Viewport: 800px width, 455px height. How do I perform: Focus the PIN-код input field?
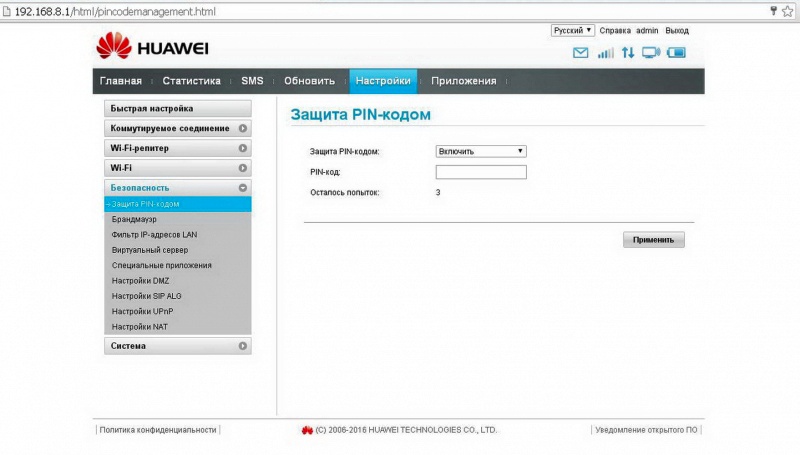[x=481, y=172]
